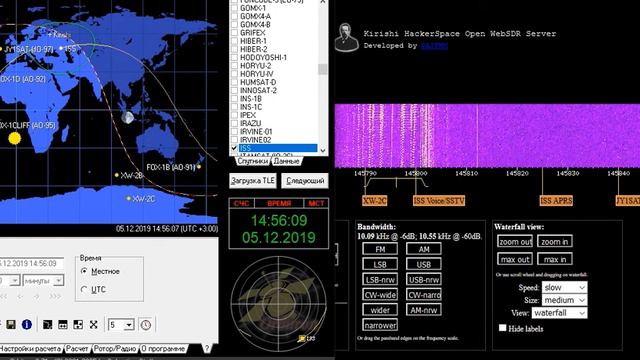Click the portrait logo of WebSDR
Image resolution: width=640 pixels, height=360 pixels.
346,38
